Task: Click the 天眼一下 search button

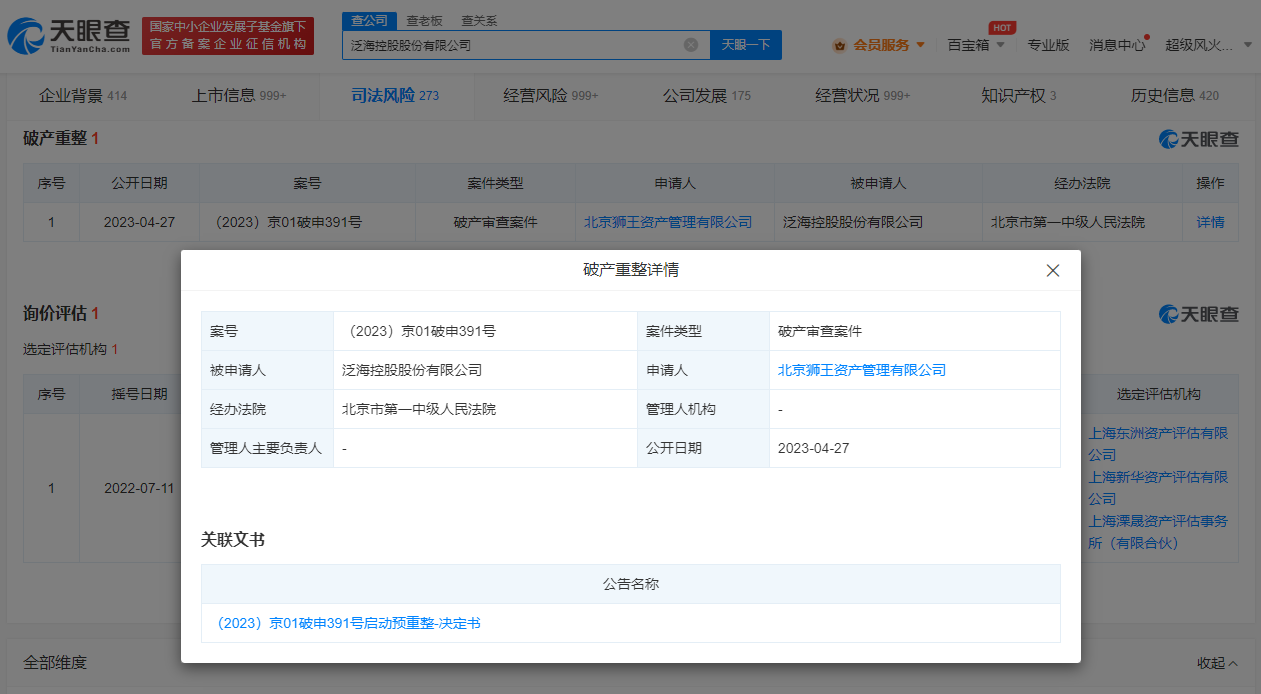Action: [x=746, y=45]
